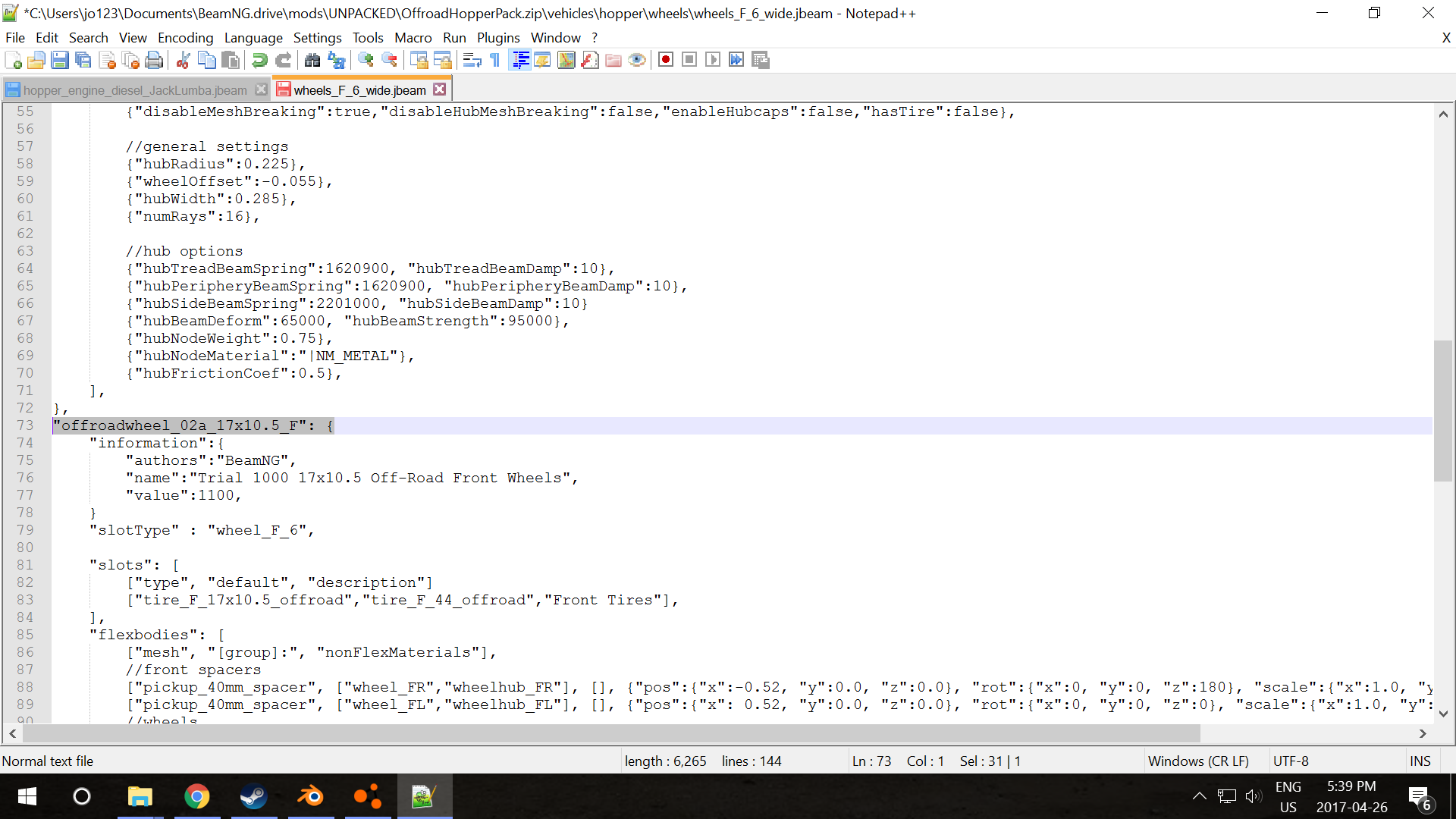The height and width of the screenshot is (819, 1456).
Task: Click the Zoom In toolbar icon
Action: click(366, 60)
